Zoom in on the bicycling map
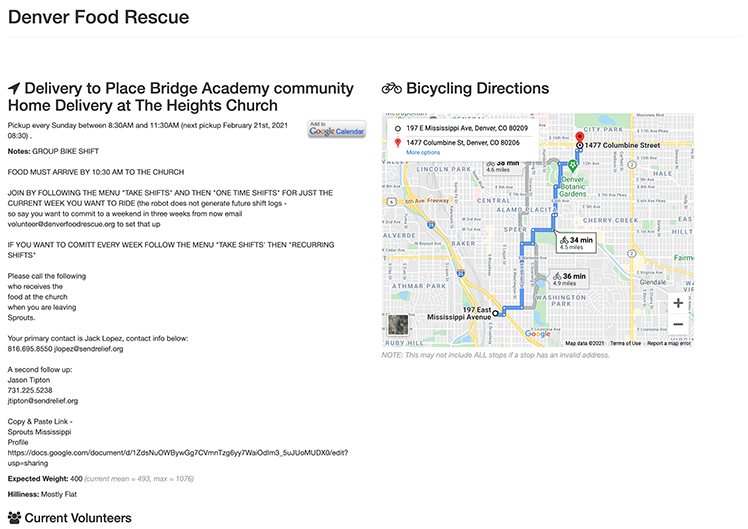 click(x=678, y=303)
